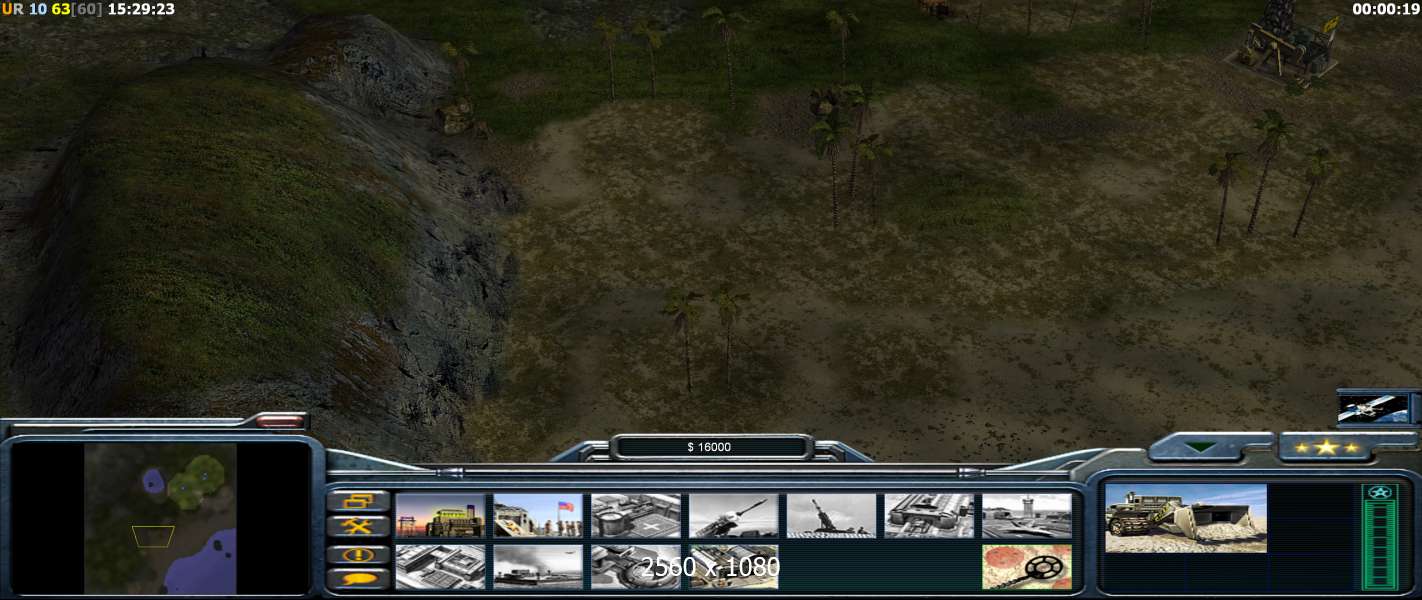
Task: Build the Cold Fusion Reactor from the command bar
Action: pos(440,515)
